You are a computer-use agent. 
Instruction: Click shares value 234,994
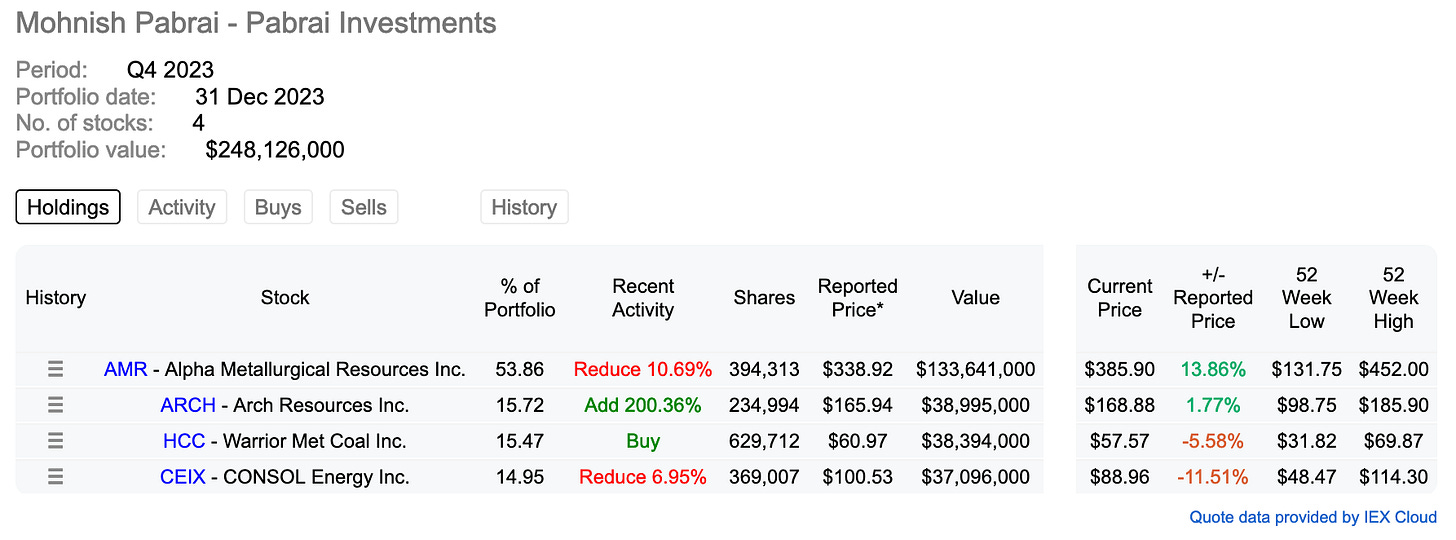click(765, 406)
